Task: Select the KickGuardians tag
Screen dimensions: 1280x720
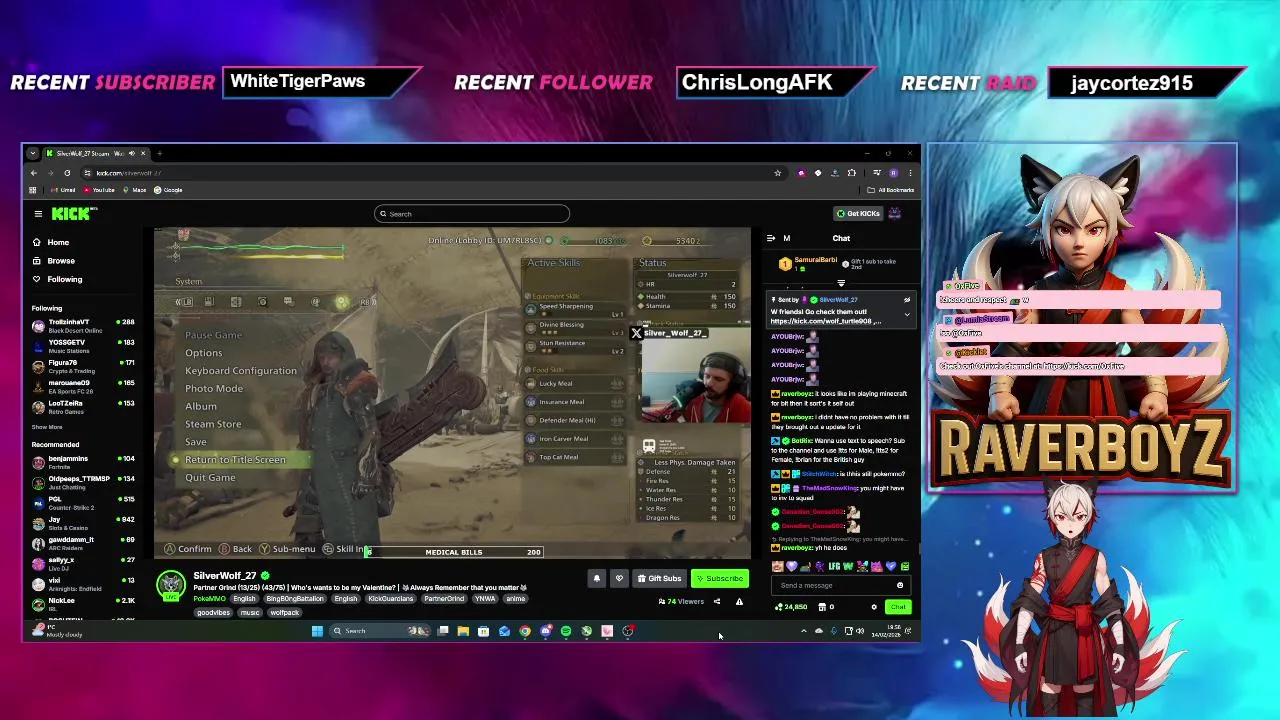Action: click(390, 598)
